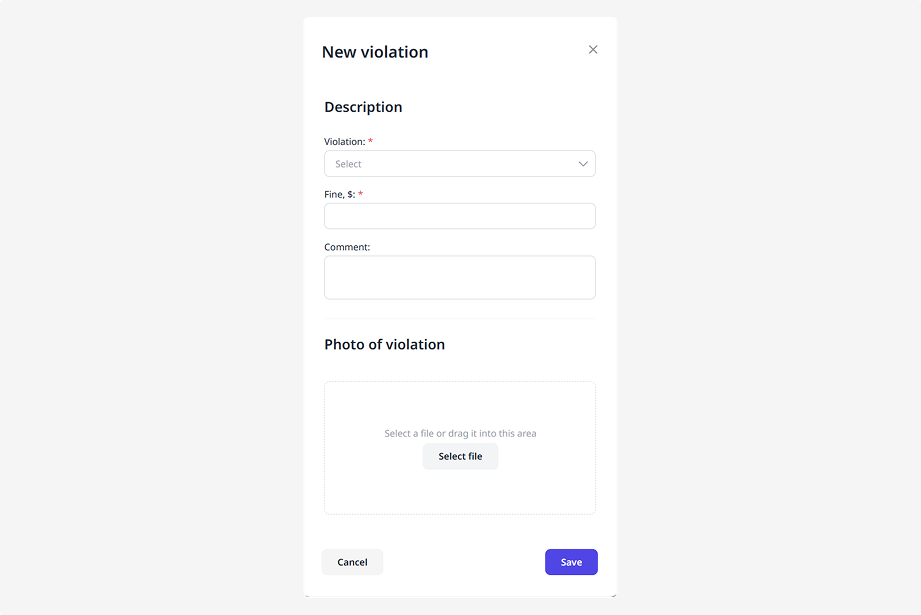Cancel the new violation form
The image size is (921, 615).
(x=352, y=562)
